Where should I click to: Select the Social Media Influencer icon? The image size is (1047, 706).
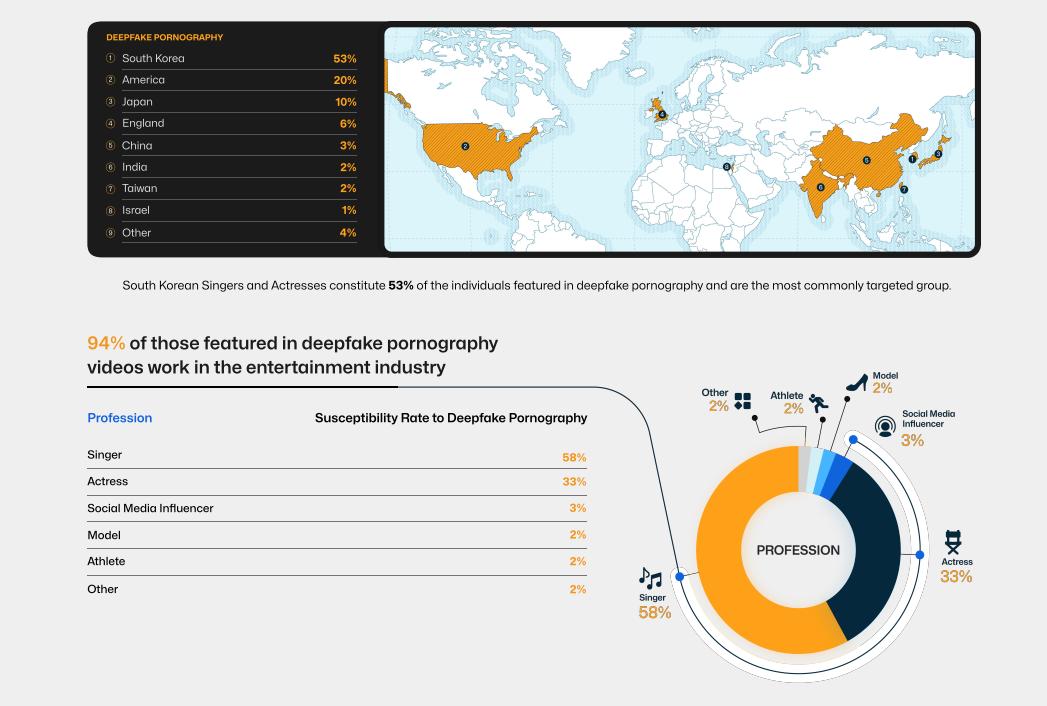point(885,426)
